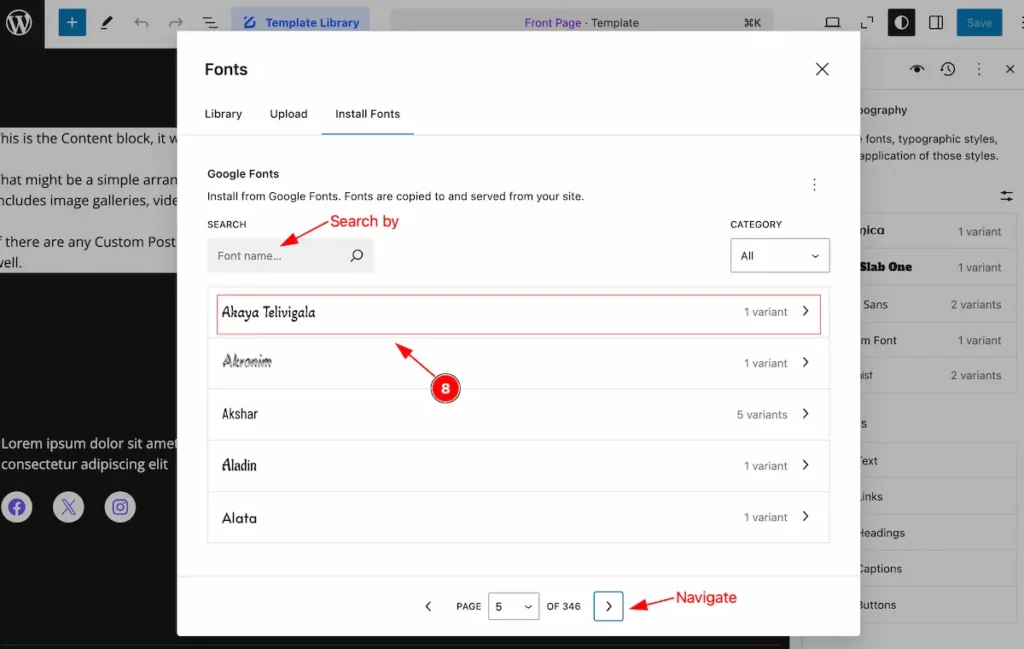Click the Facebook social icon in the page

[x=17, y=507]
